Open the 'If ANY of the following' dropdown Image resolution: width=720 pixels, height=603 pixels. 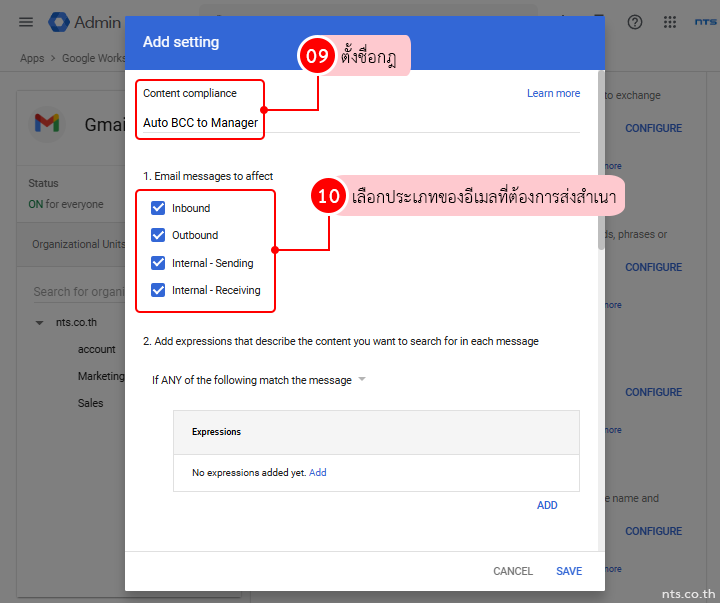tap(259, 380)
